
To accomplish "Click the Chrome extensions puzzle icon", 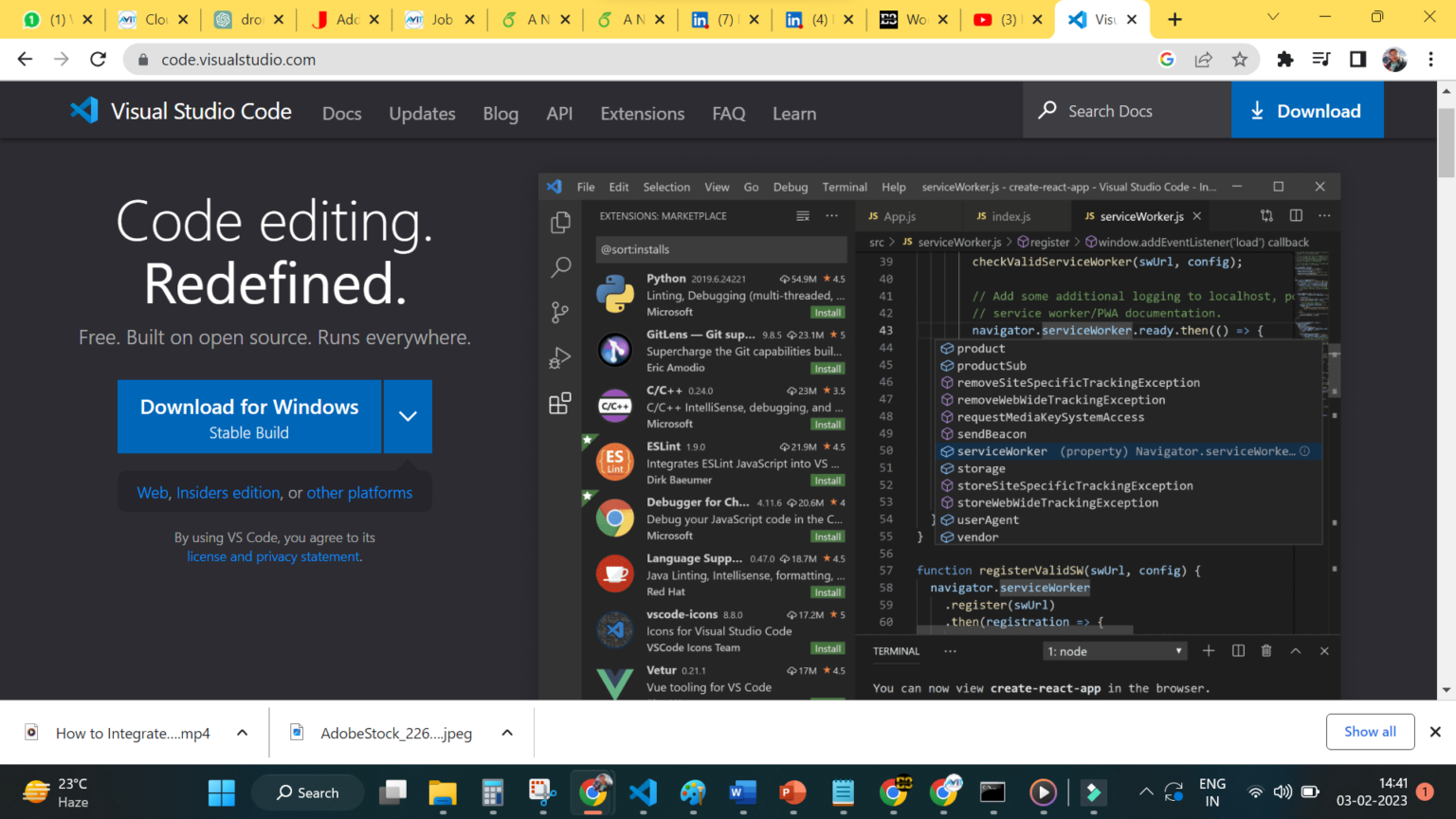I will tap(1284, 60).
